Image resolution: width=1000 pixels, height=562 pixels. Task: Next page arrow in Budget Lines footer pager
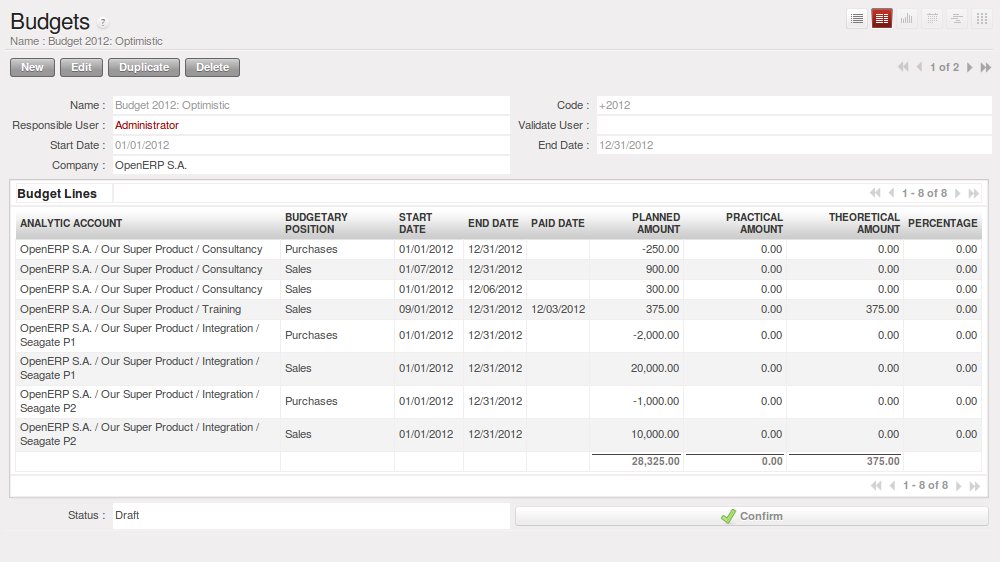coord(959,485)
